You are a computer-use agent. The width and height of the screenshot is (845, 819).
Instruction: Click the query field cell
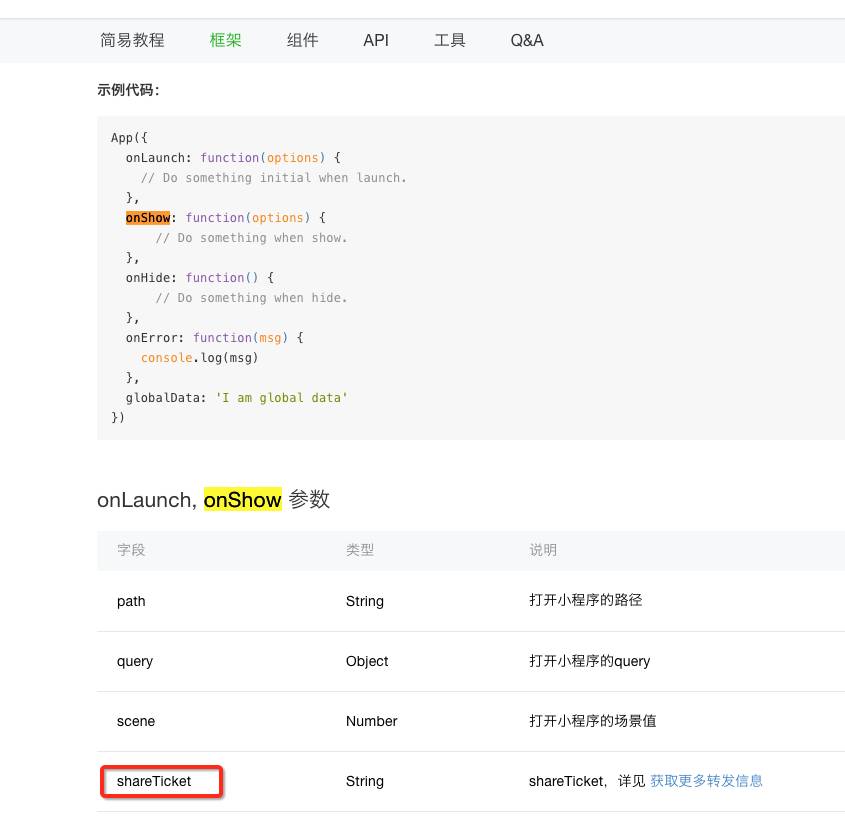(135, 661)
